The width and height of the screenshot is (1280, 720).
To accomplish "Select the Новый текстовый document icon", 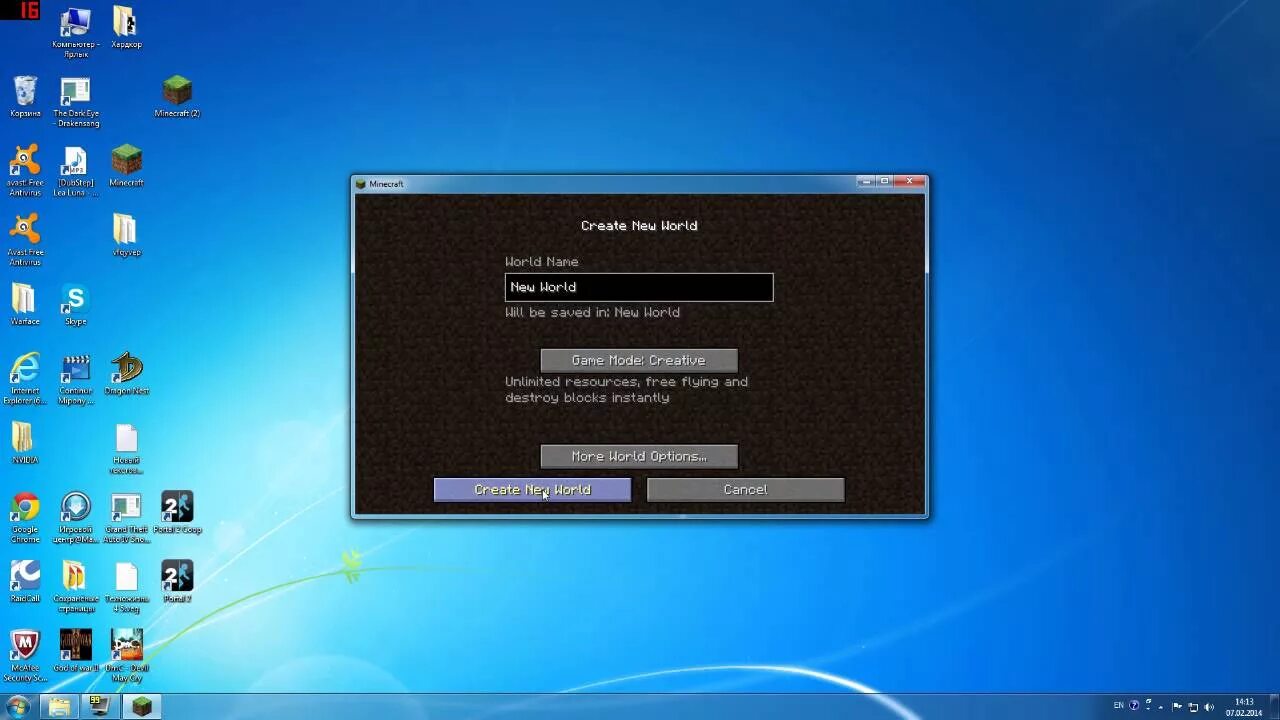I will pos(126,448).
